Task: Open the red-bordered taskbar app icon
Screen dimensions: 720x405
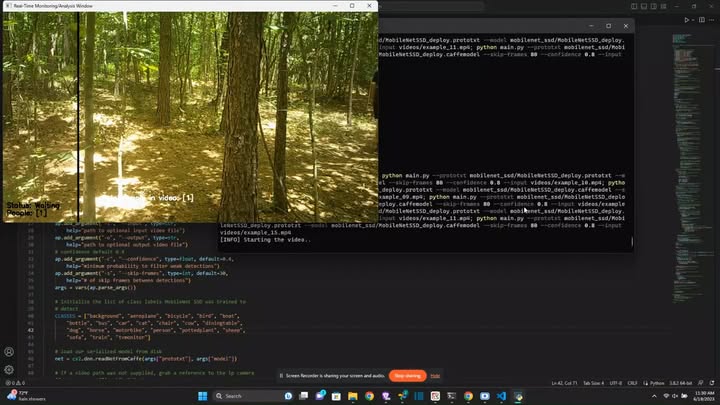Action: point(435,396)
